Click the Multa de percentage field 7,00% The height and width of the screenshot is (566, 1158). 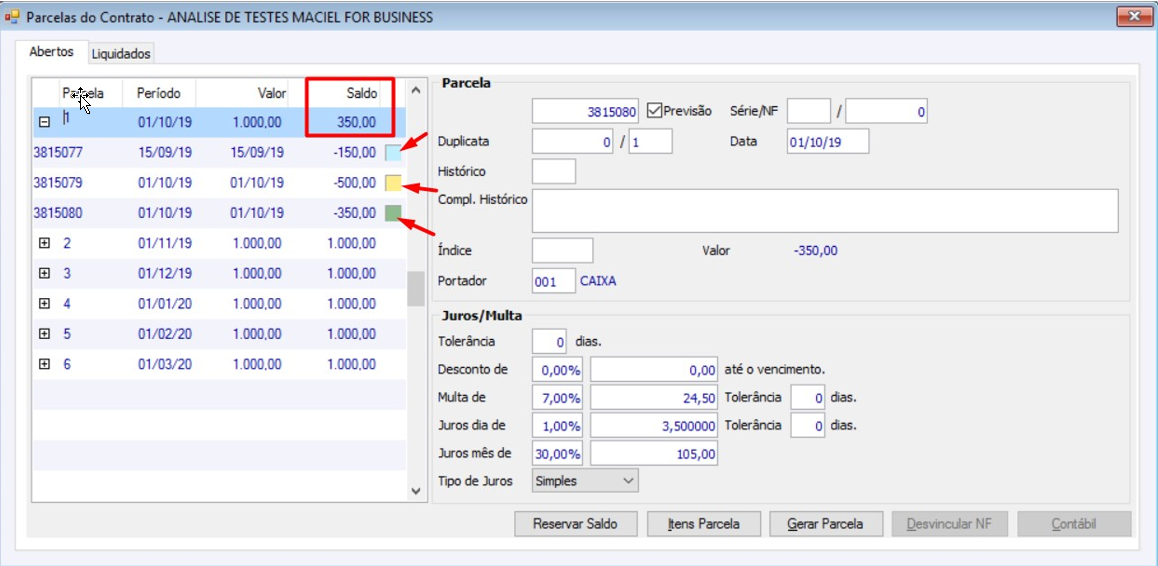point(557,398)
